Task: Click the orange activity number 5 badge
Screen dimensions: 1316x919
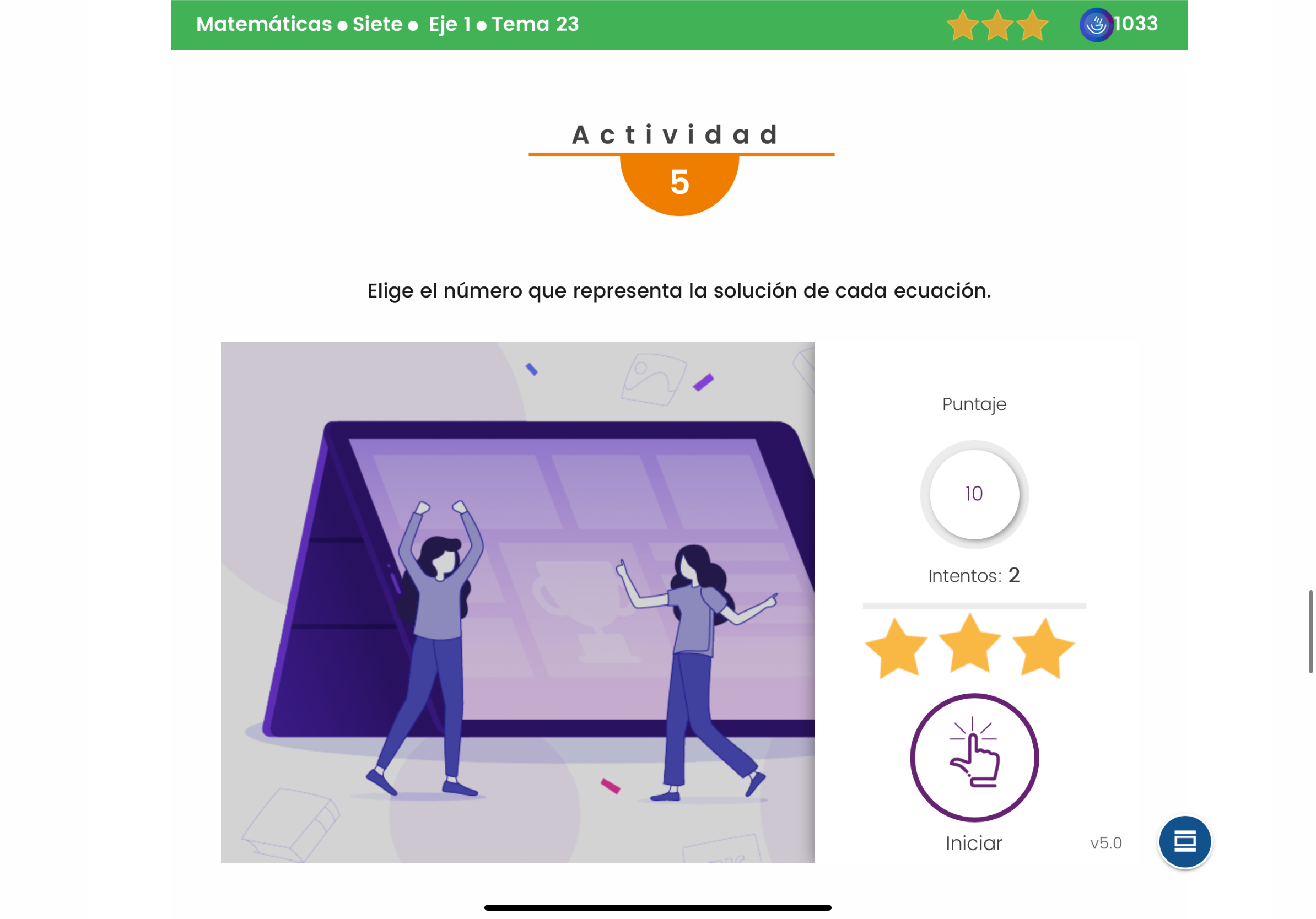Action: tap(679, 183)
